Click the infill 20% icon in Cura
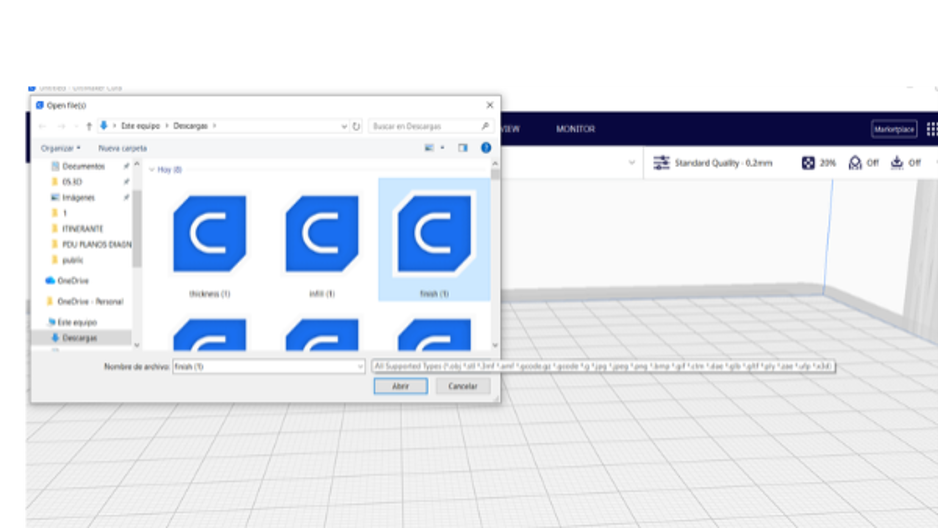Image resolution: width=938 pixels, height=528 pixels. click(x=808, y=163)
